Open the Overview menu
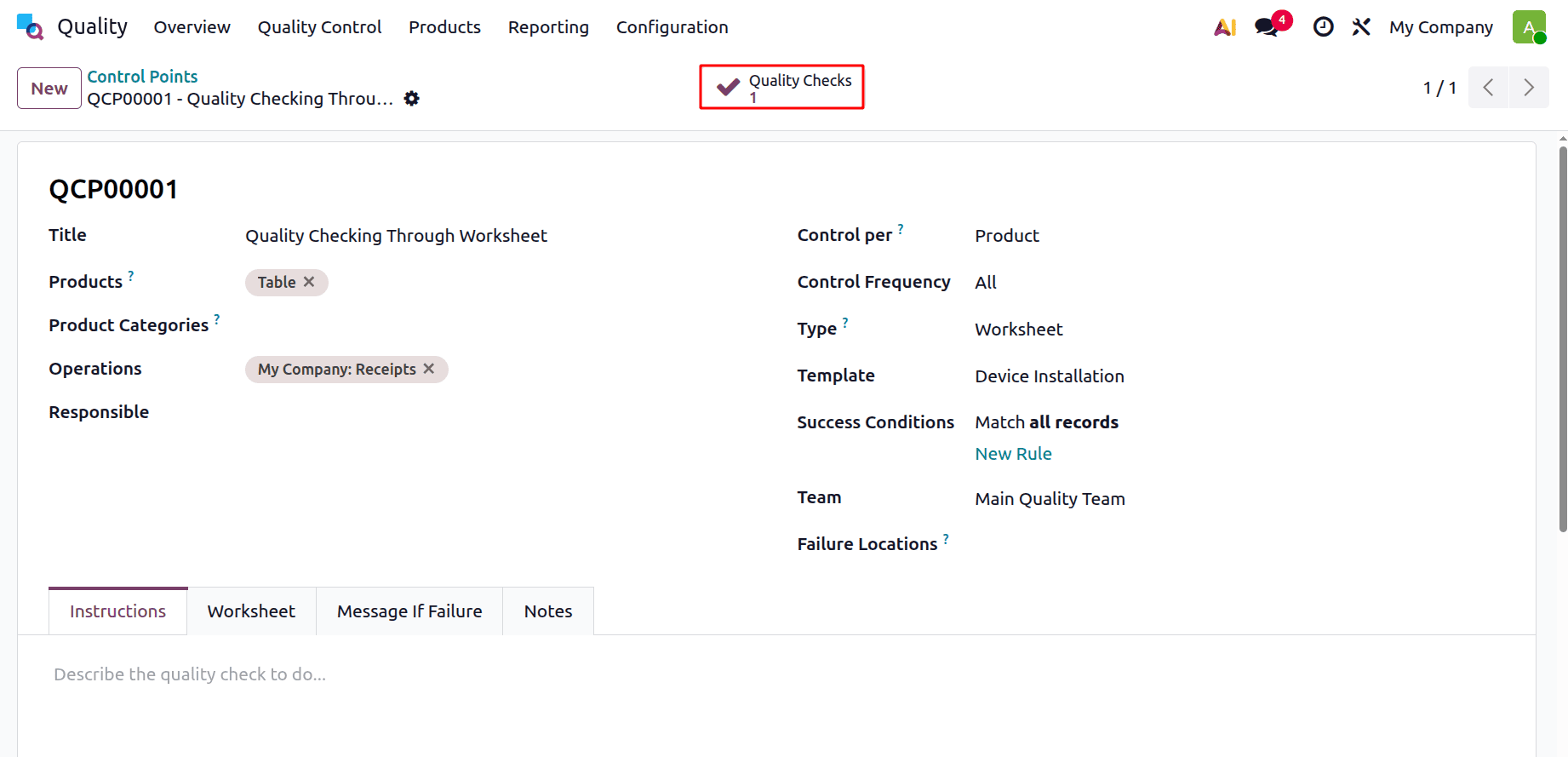 [x=192, y=27]
